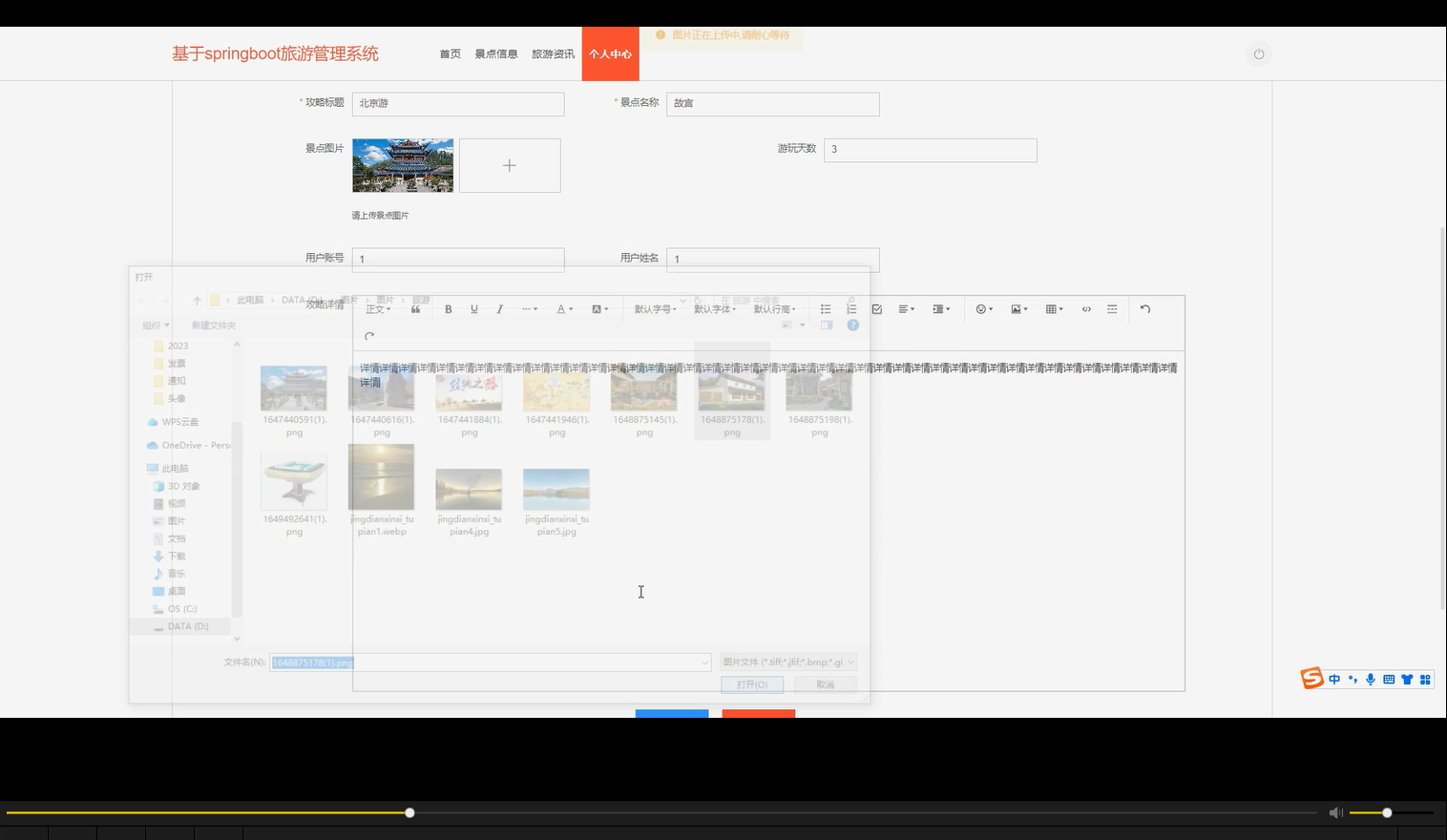The width and height of the screenshot is (1447, 840).
Task: Open the 旅游资讯 nav item
Action: pyautogui.click(x=554, y=54)
